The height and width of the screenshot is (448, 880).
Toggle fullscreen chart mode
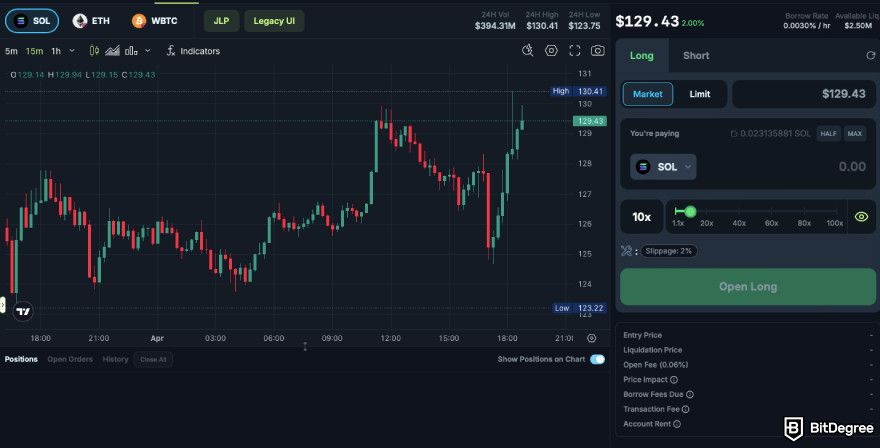coord(575,51)
